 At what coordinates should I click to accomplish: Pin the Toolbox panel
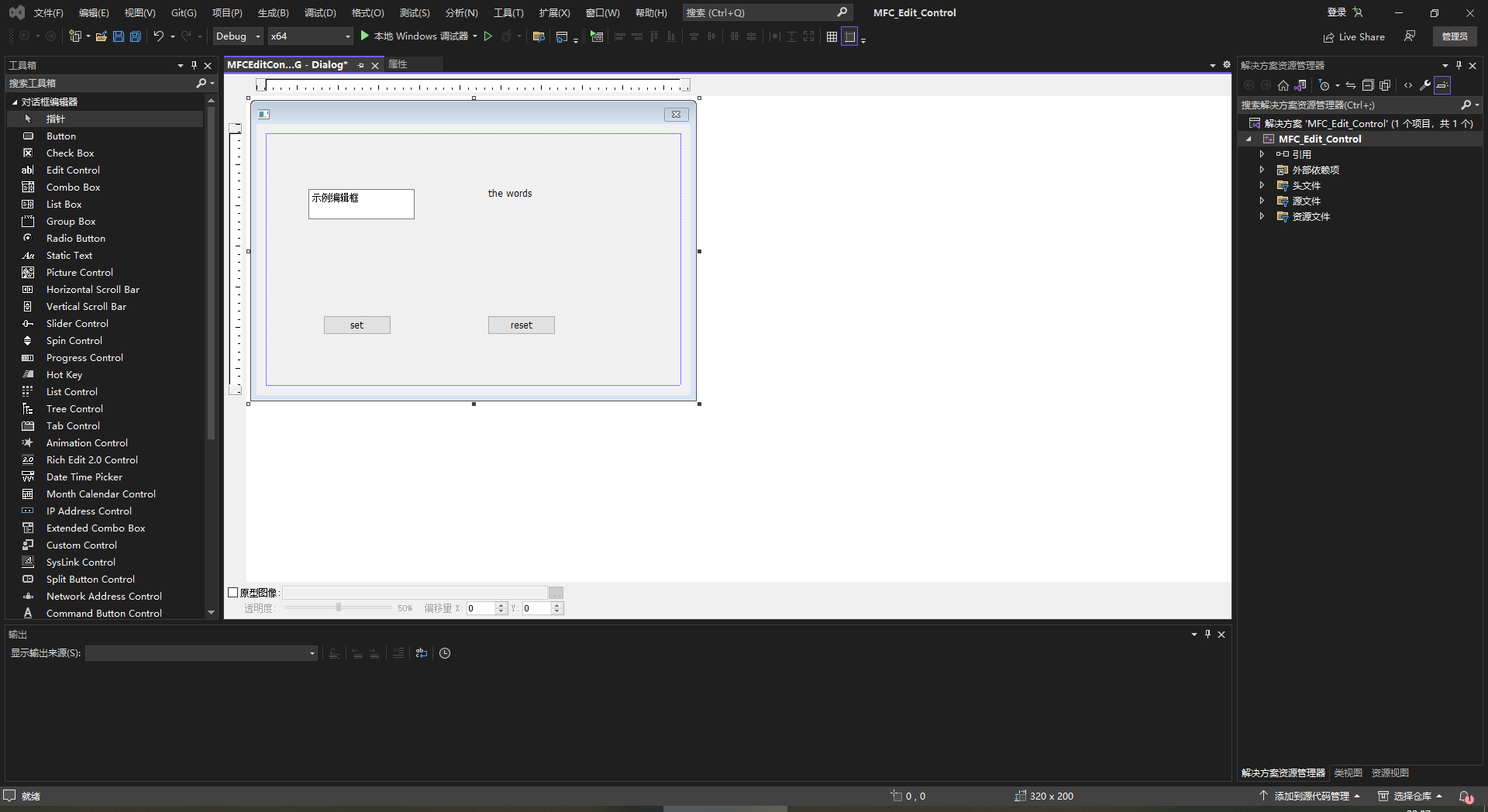click(x=194, y=66)
